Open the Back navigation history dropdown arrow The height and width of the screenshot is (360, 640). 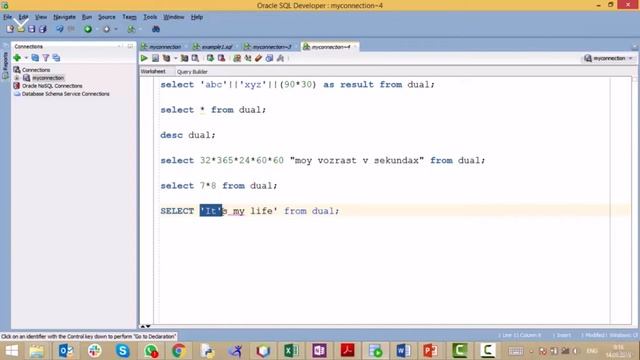coord(97,29)
